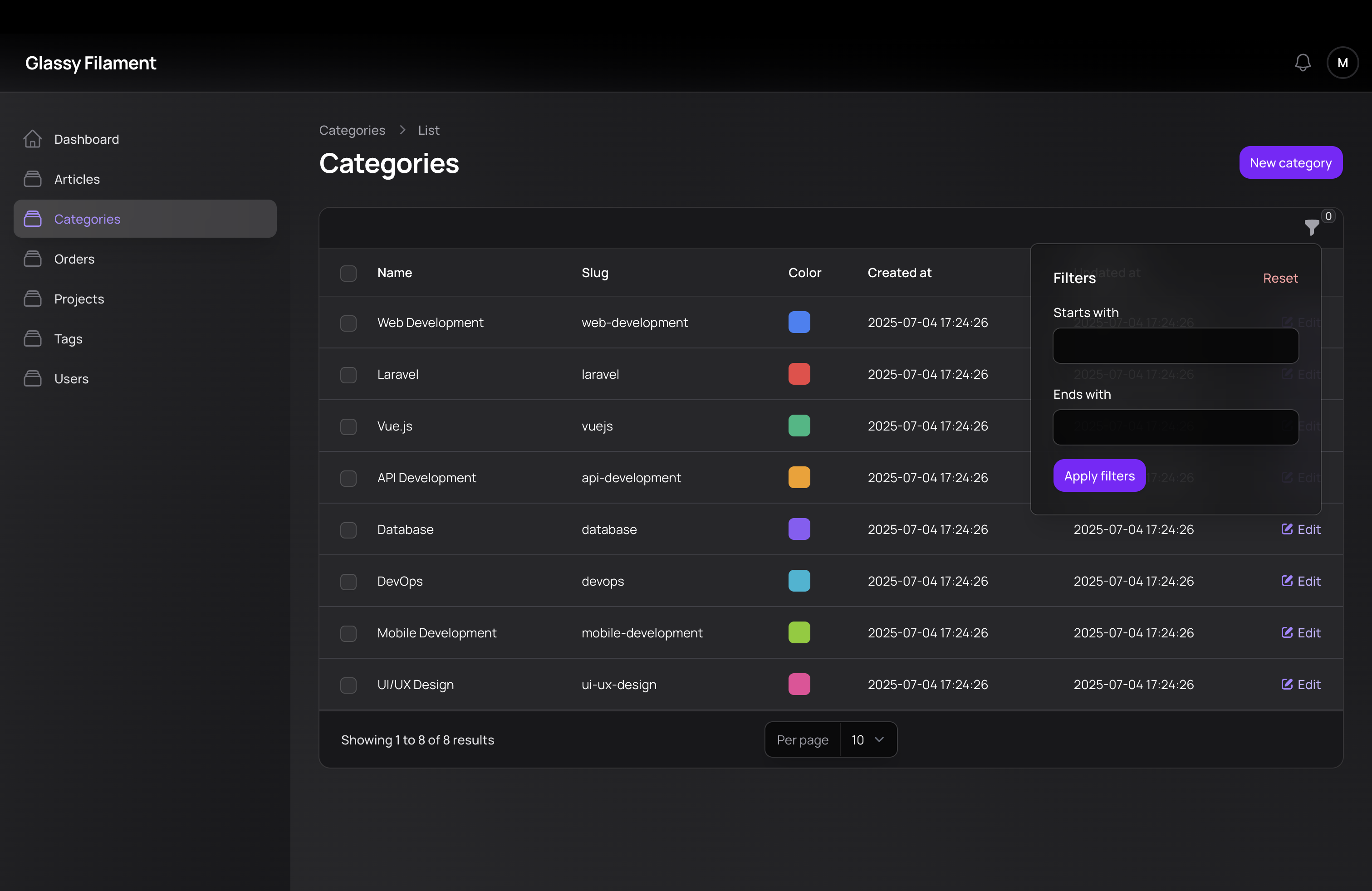Viewport: 1372px width, 891px height.
Task: Go to Dashboard in sidebar
Action: (x=145, y=139)
